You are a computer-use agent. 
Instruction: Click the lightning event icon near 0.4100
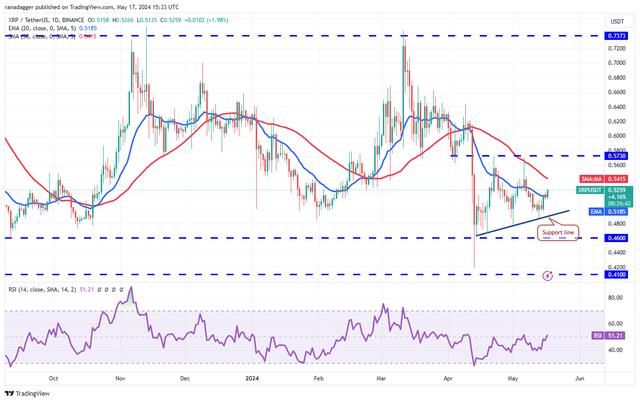click(547, 273)
